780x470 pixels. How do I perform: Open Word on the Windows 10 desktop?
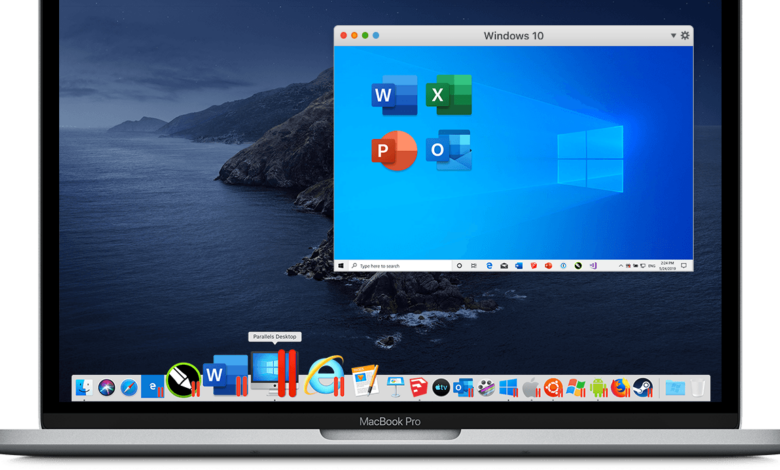394,95
